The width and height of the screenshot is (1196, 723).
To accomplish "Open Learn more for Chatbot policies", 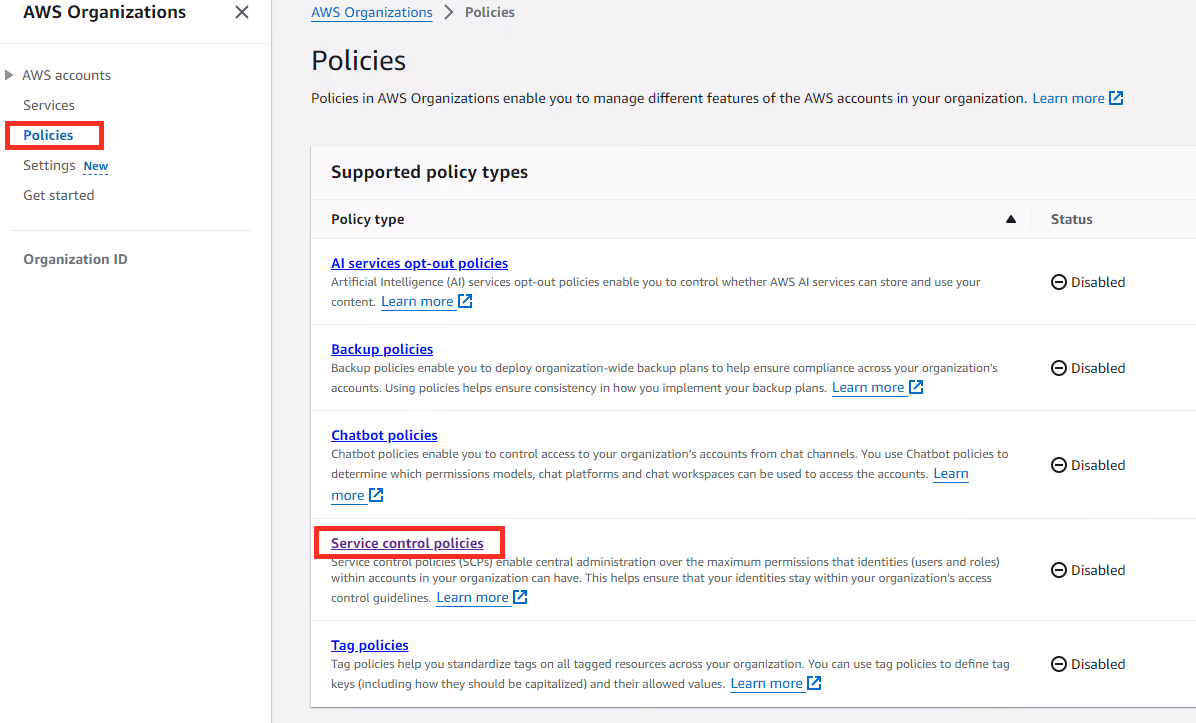I will (x=950, y=474).
